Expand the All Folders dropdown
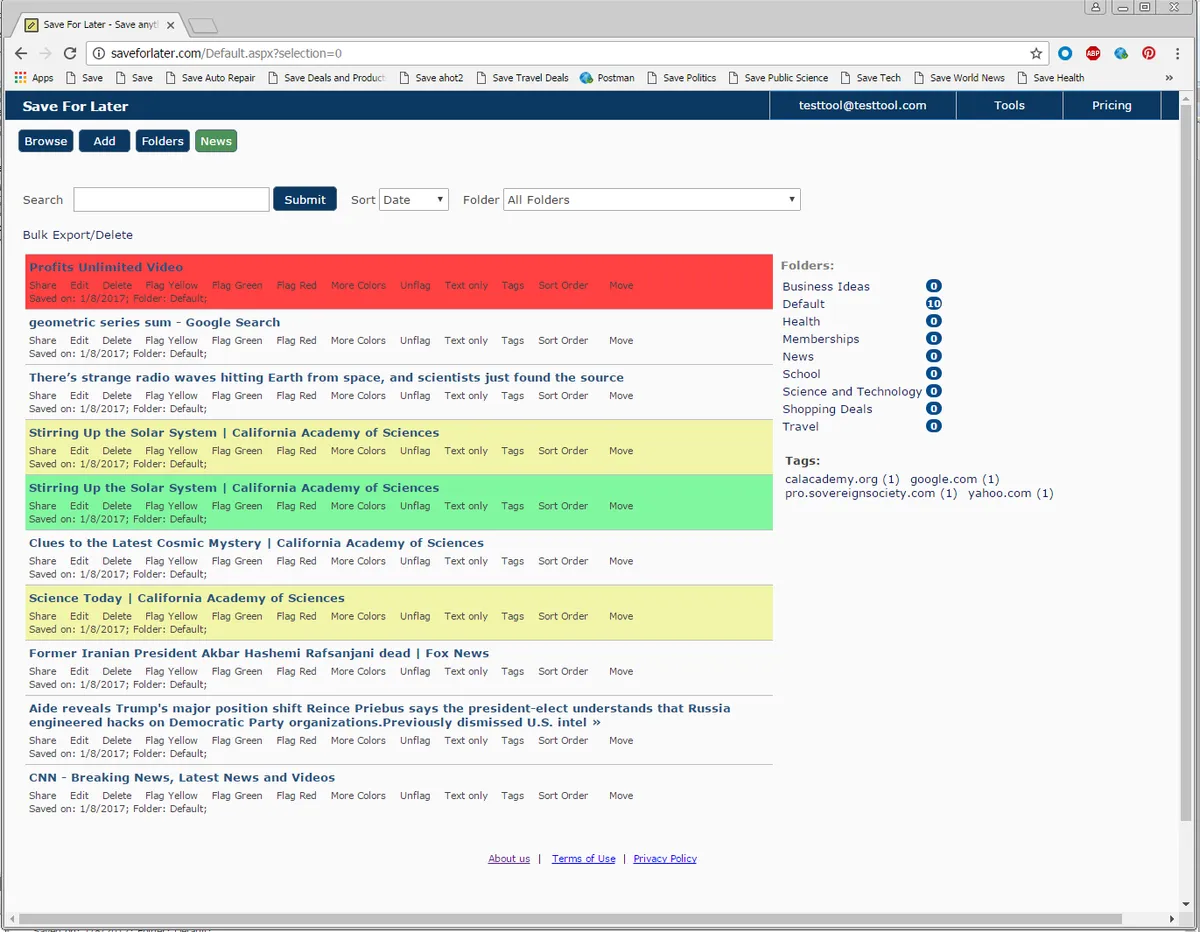 [x=651, y=199]
